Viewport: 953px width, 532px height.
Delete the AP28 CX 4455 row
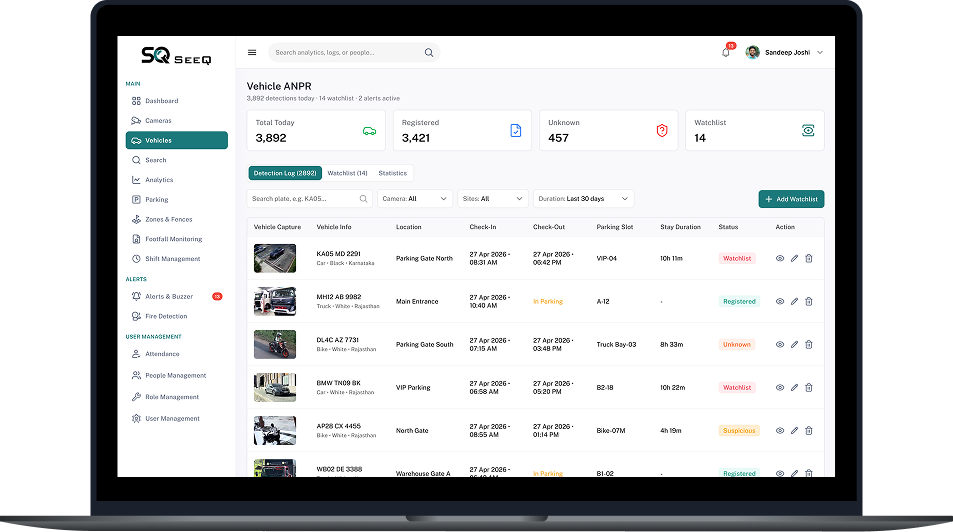pyautogui.click(x=809, y=430)
